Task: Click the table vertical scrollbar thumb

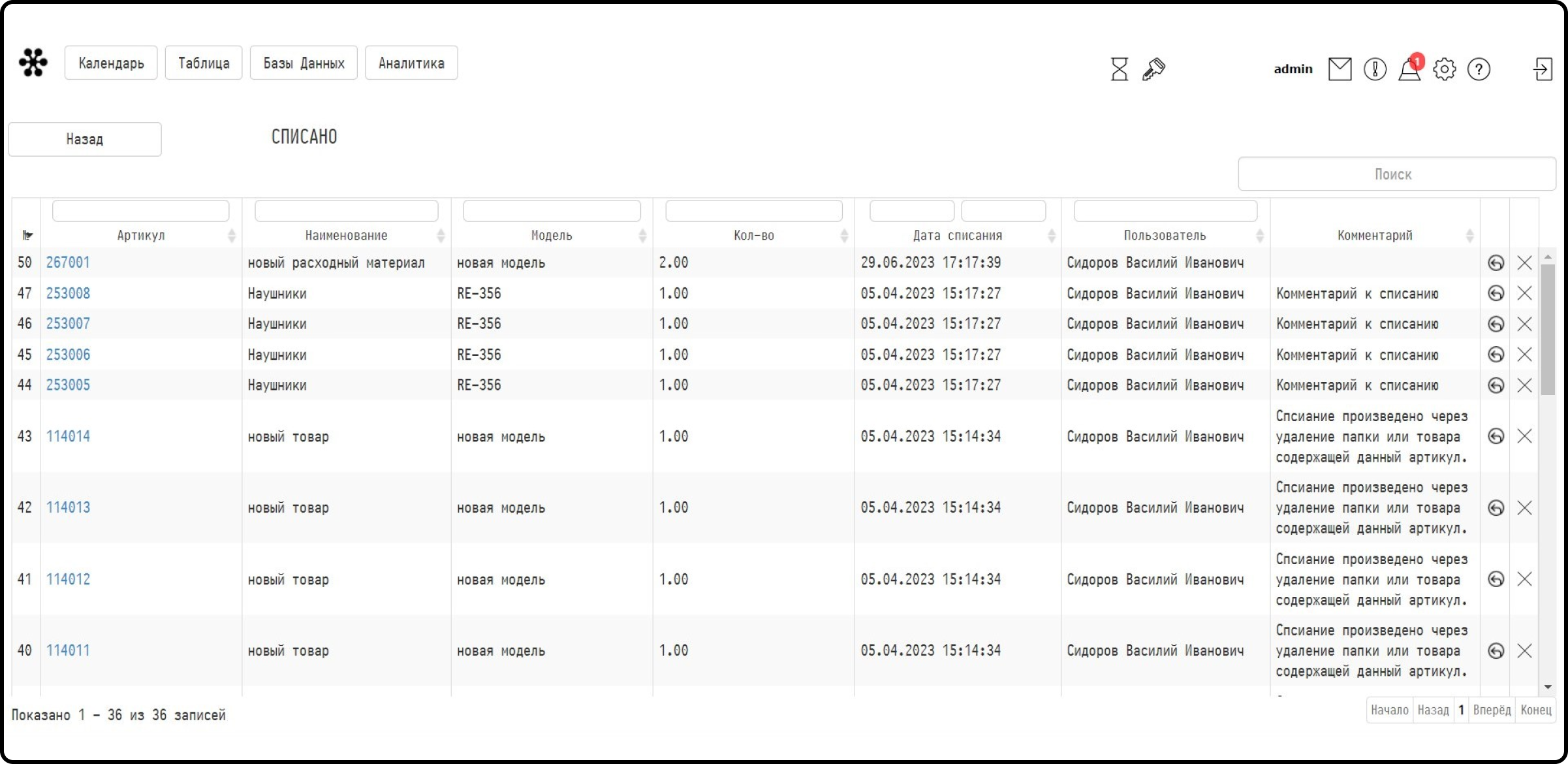Action: 1547,329
